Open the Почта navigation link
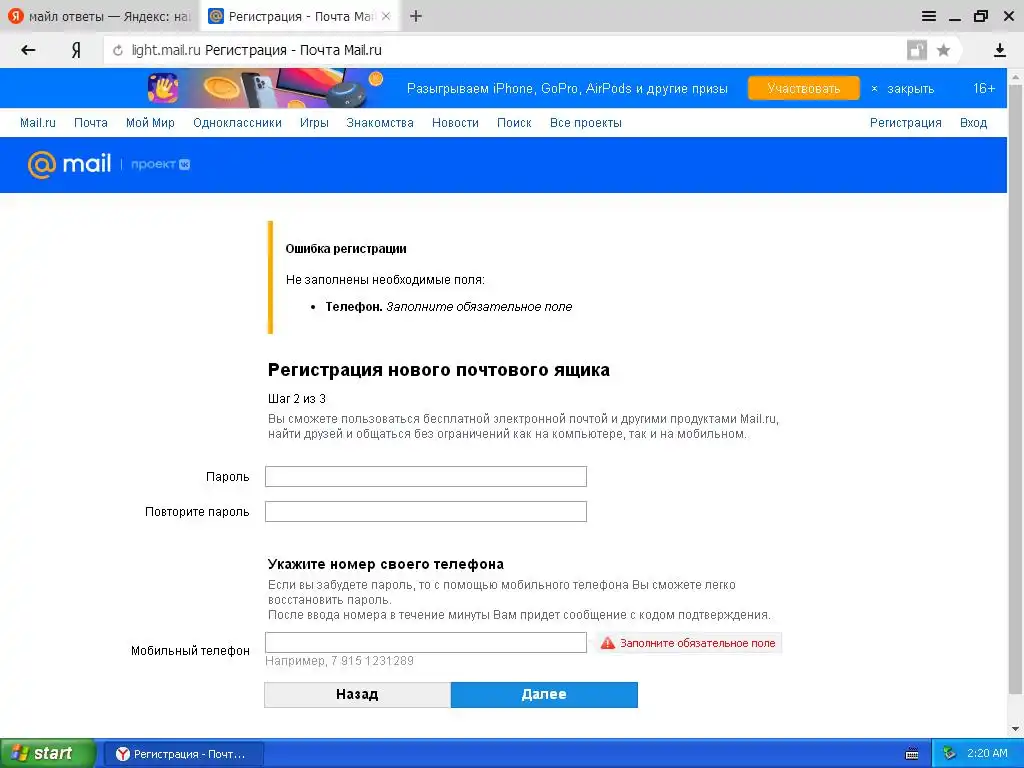 click(91, 123)
